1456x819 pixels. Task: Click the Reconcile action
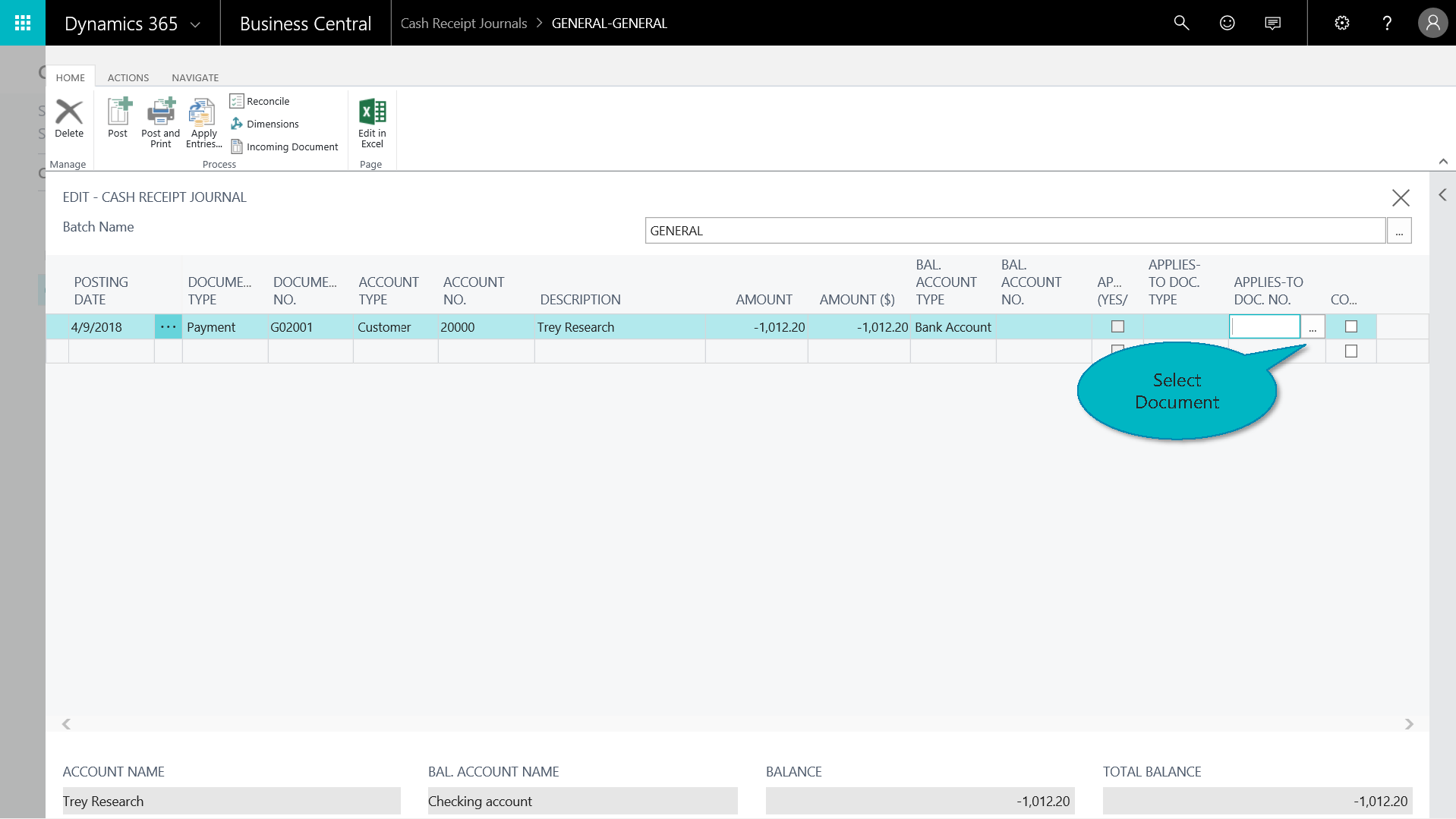260,101
